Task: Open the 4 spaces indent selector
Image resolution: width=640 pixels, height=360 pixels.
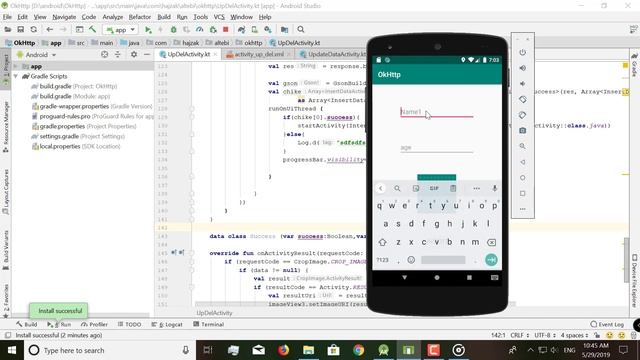Action: click(x=574, y=335)
